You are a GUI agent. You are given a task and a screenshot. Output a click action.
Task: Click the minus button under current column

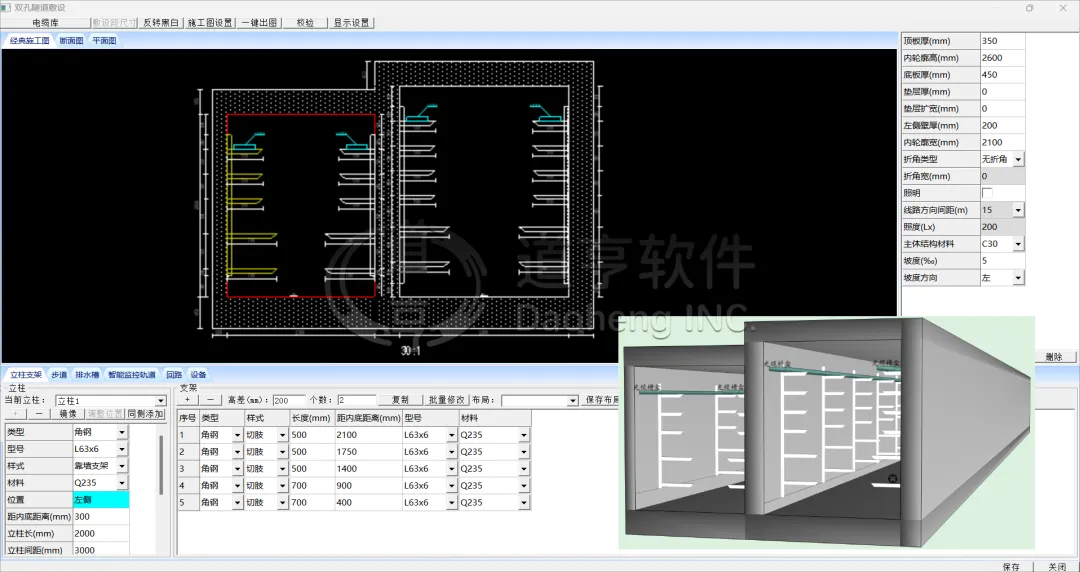click(39, 414)
